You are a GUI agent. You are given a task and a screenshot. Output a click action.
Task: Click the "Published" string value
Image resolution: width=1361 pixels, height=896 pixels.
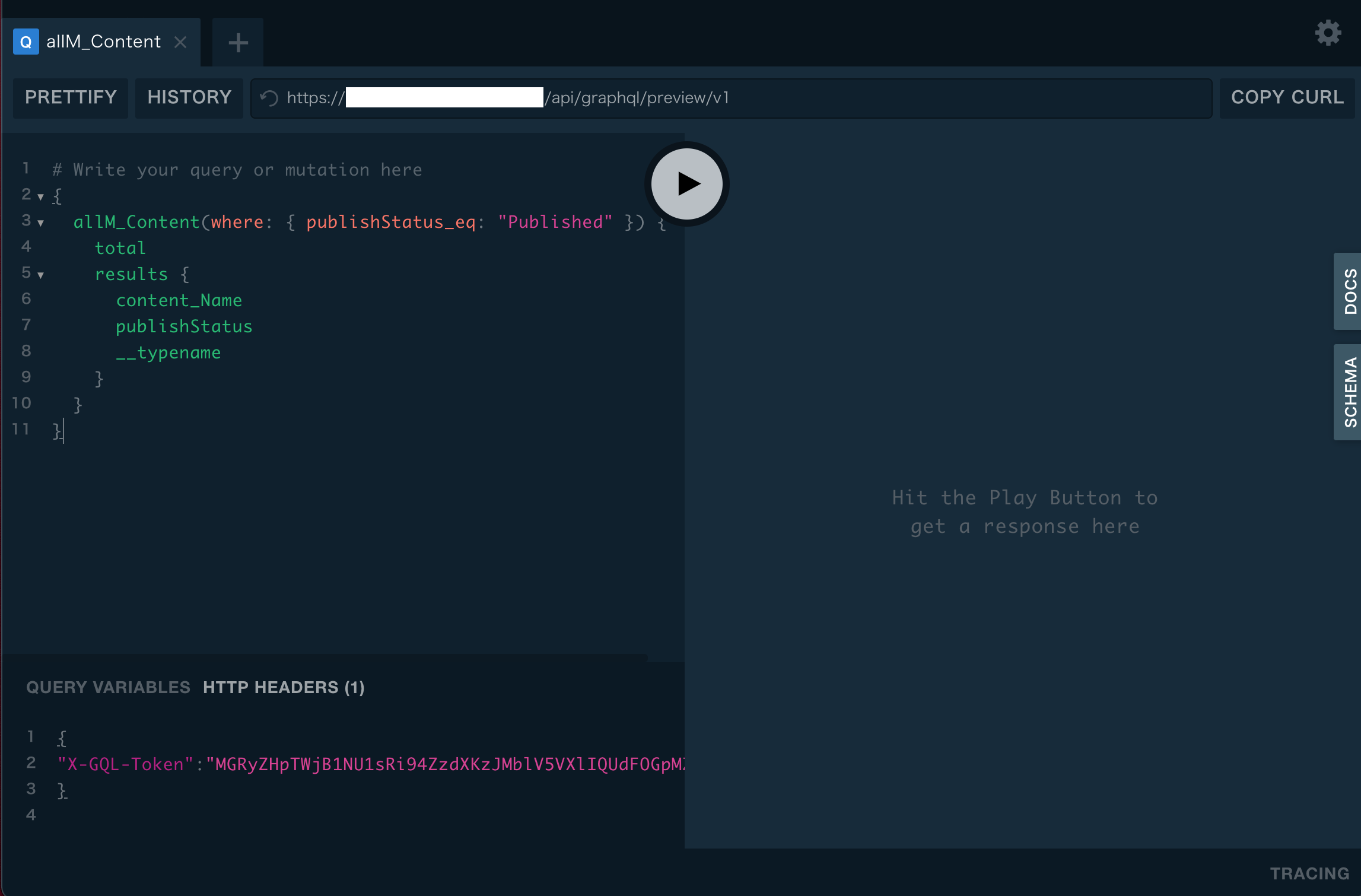pos(555,222)
